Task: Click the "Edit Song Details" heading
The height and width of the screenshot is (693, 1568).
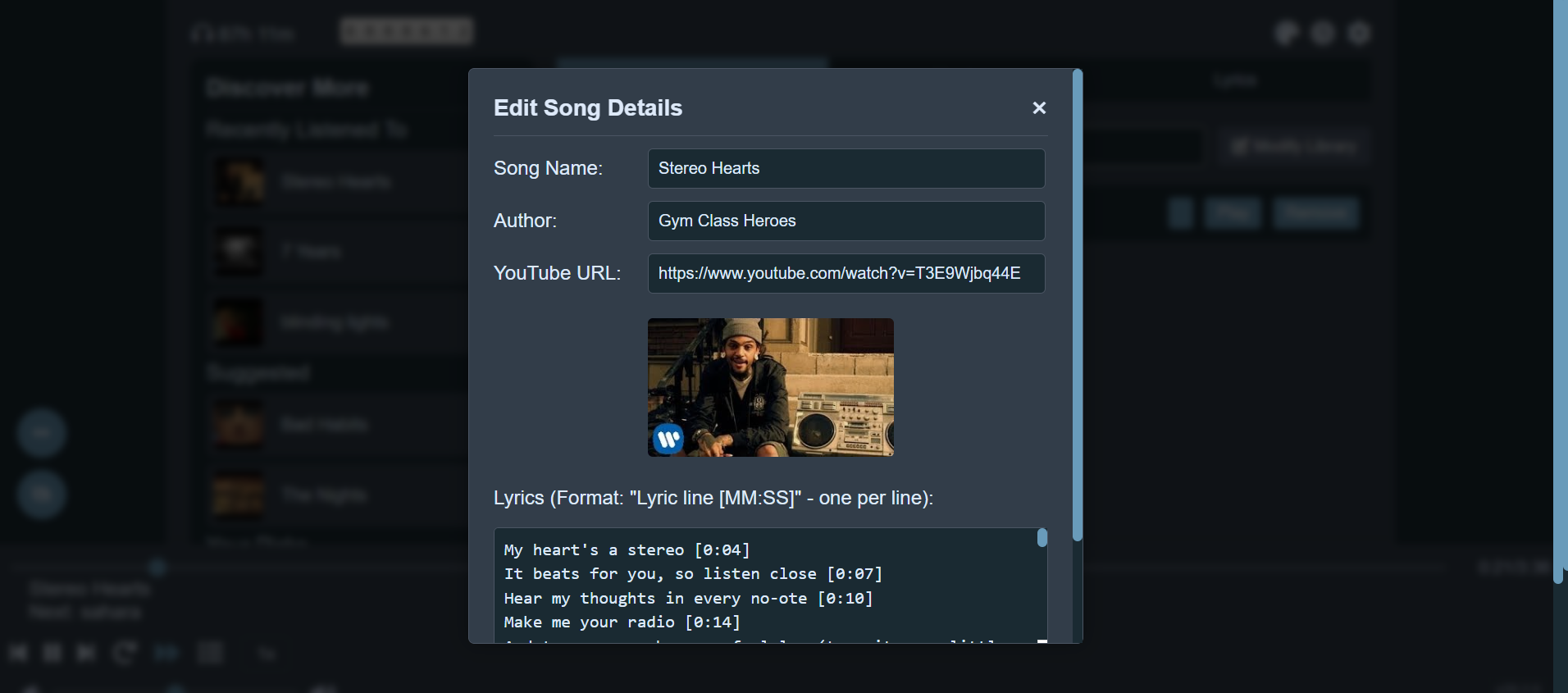Action: [x=588, y=108]
